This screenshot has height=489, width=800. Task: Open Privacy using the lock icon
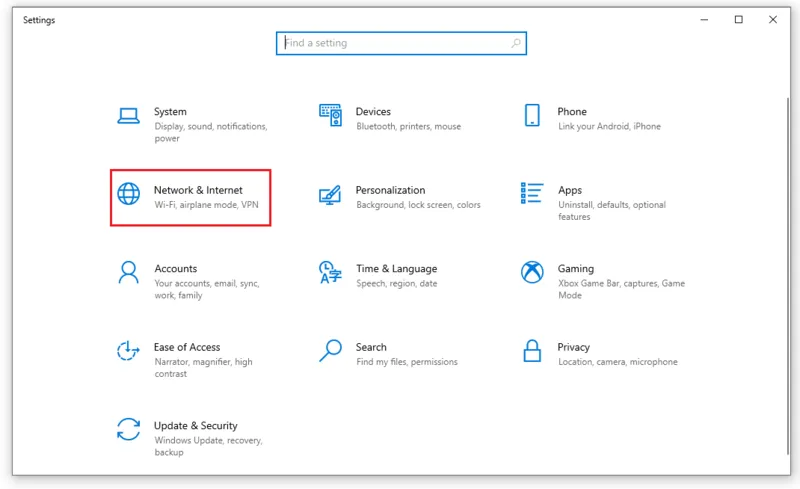[x=532, y=351]
